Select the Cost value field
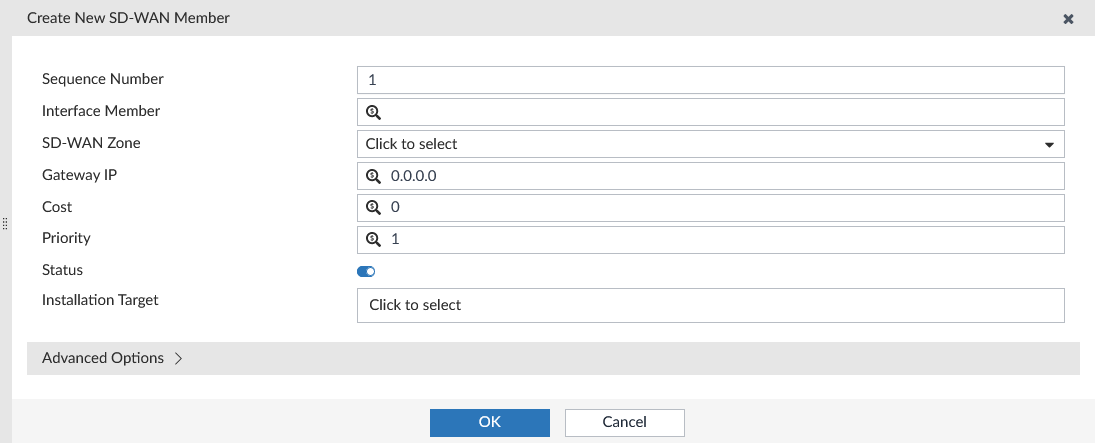 click(x=710, y=208)
